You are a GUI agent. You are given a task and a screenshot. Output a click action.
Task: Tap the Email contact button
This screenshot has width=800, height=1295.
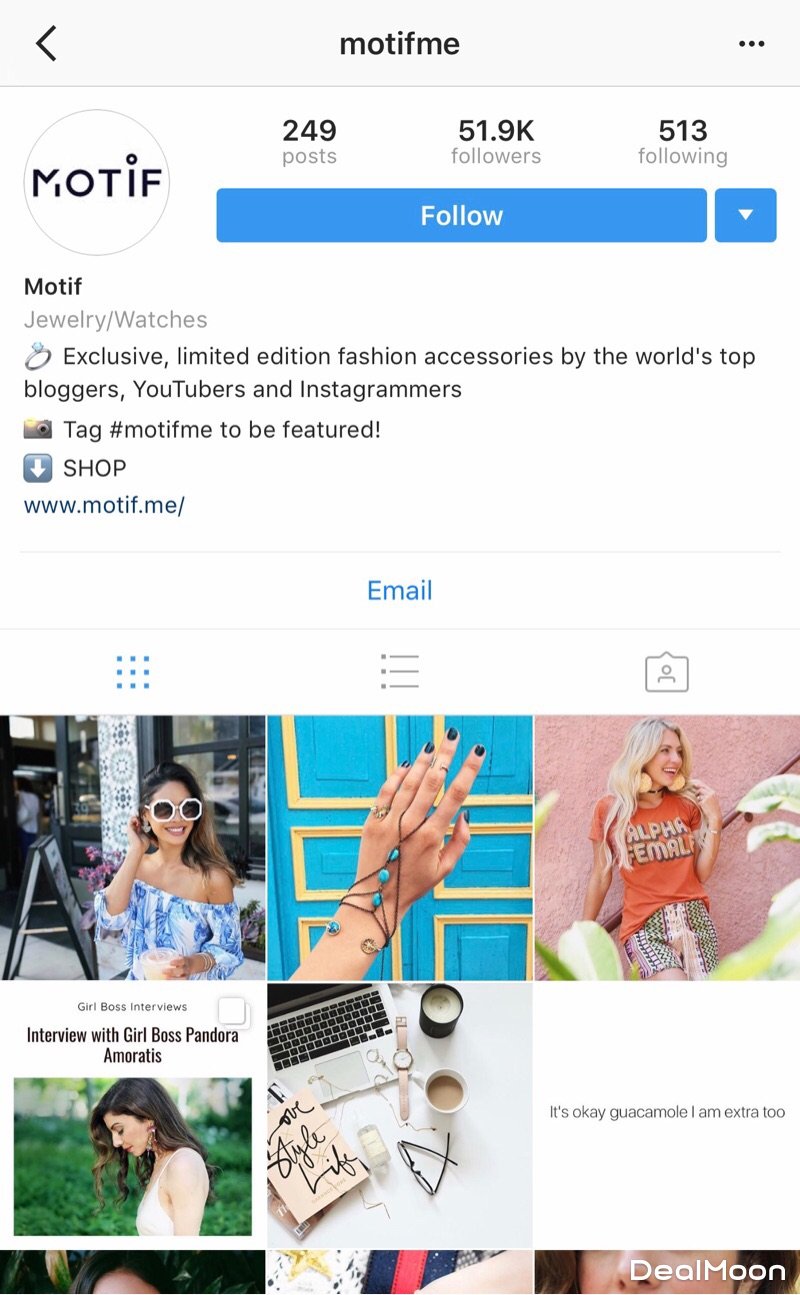coord(400,590)
